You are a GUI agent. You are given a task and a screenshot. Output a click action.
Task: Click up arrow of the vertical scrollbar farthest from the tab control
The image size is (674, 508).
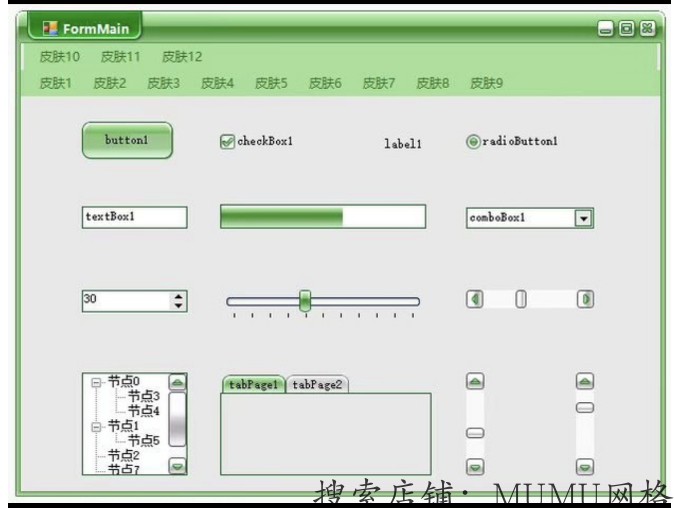[x=585, y=381]
